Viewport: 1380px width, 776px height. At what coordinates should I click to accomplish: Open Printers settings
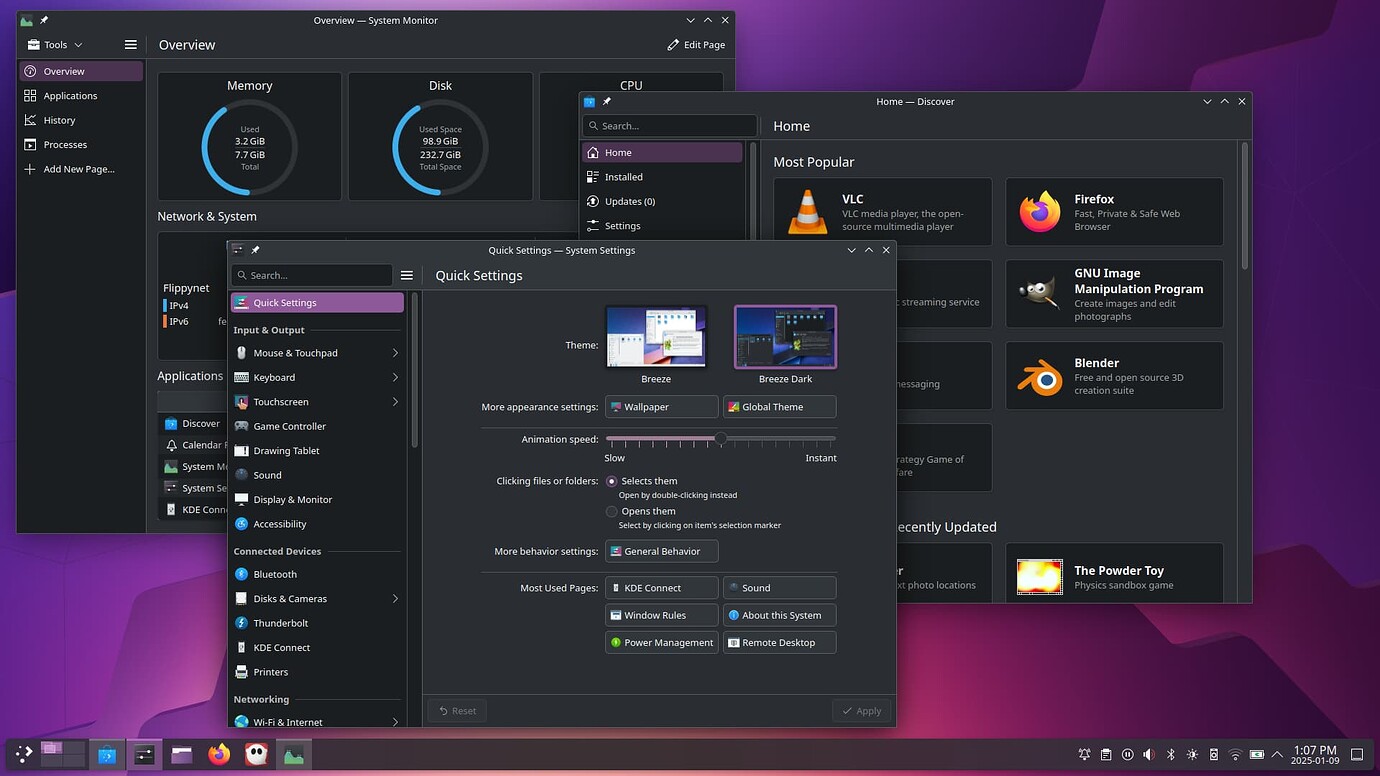270,672
